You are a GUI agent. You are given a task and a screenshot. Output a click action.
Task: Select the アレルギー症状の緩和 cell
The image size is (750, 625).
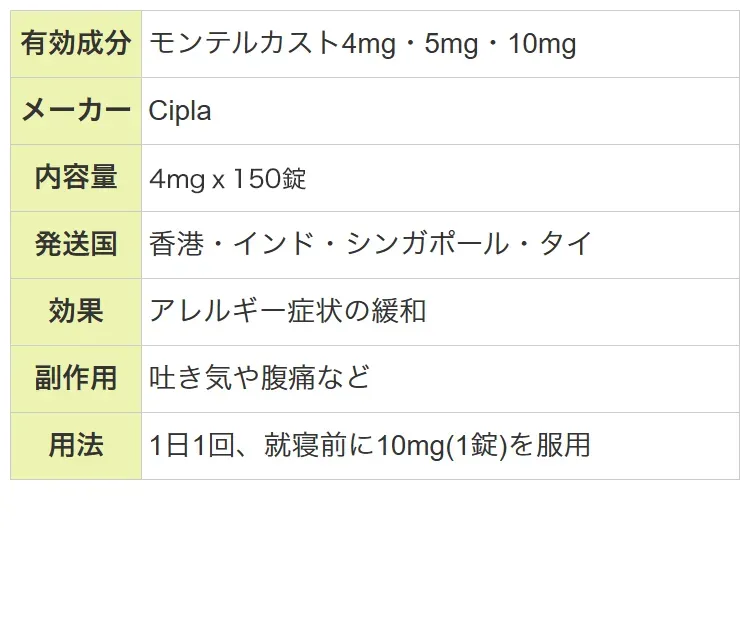coord(441,312)
